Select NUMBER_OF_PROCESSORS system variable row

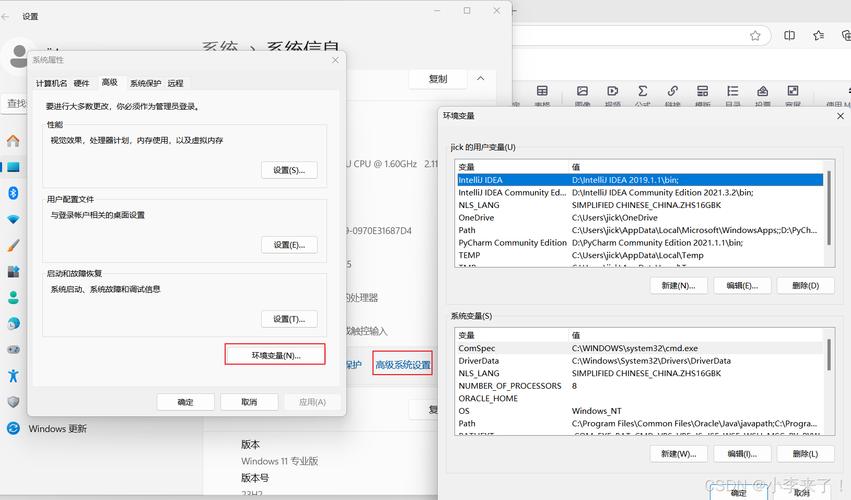[x=640, y=385]
